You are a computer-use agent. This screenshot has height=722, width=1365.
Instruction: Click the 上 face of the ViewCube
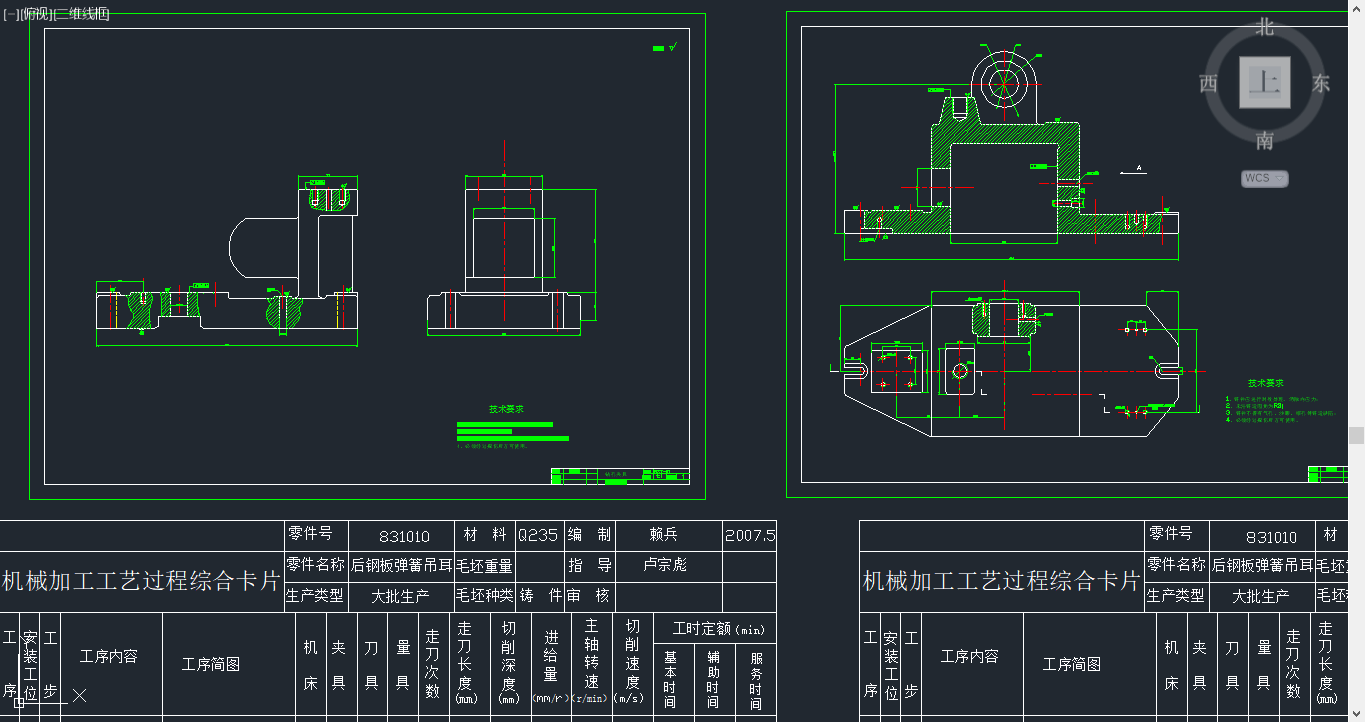pos(1263,83)
